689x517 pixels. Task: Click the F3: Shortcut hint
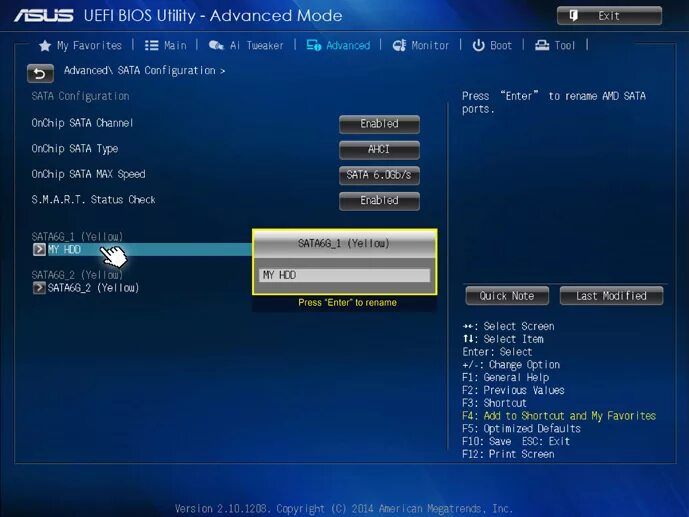[494, 403]
